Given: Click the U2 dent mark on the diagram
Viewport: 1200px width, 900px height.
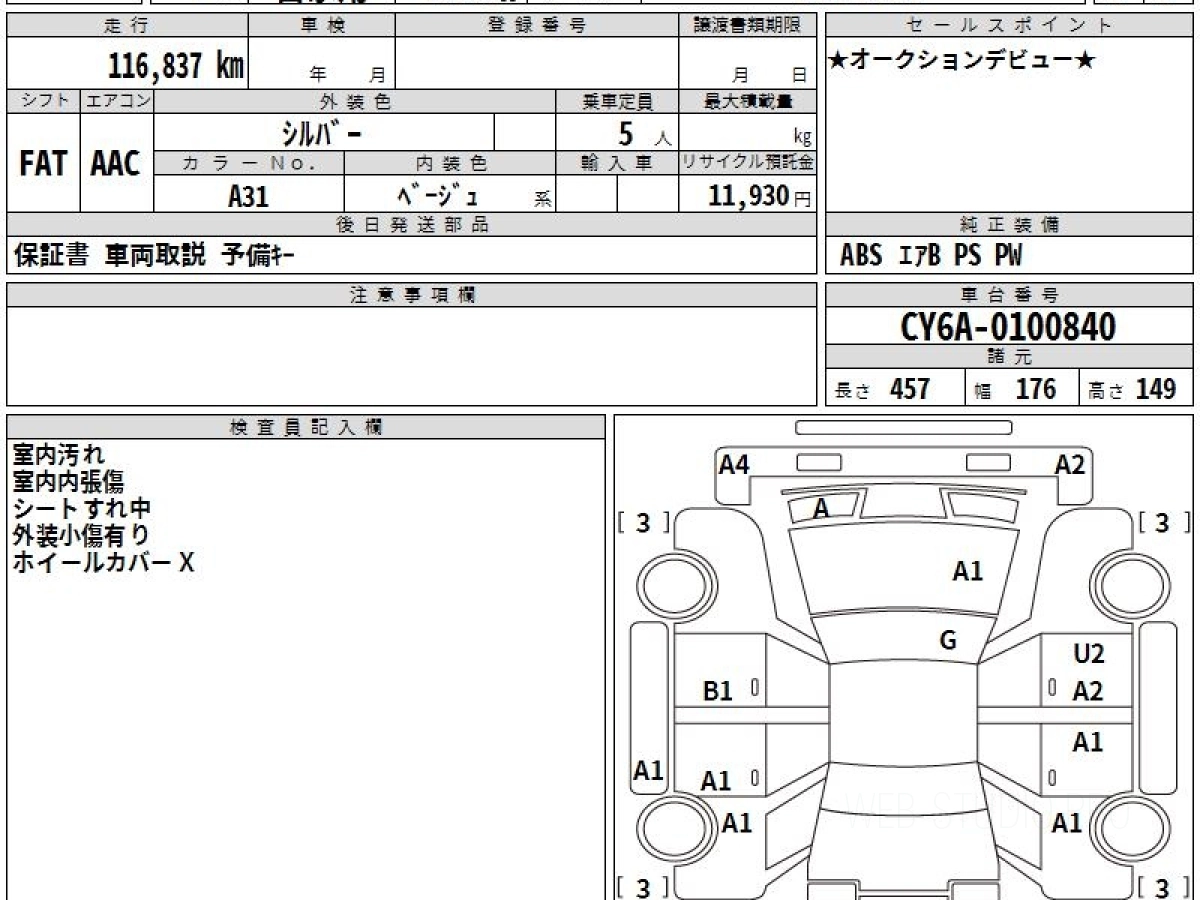Looking at the screenshot, I should coord(1088,654).
